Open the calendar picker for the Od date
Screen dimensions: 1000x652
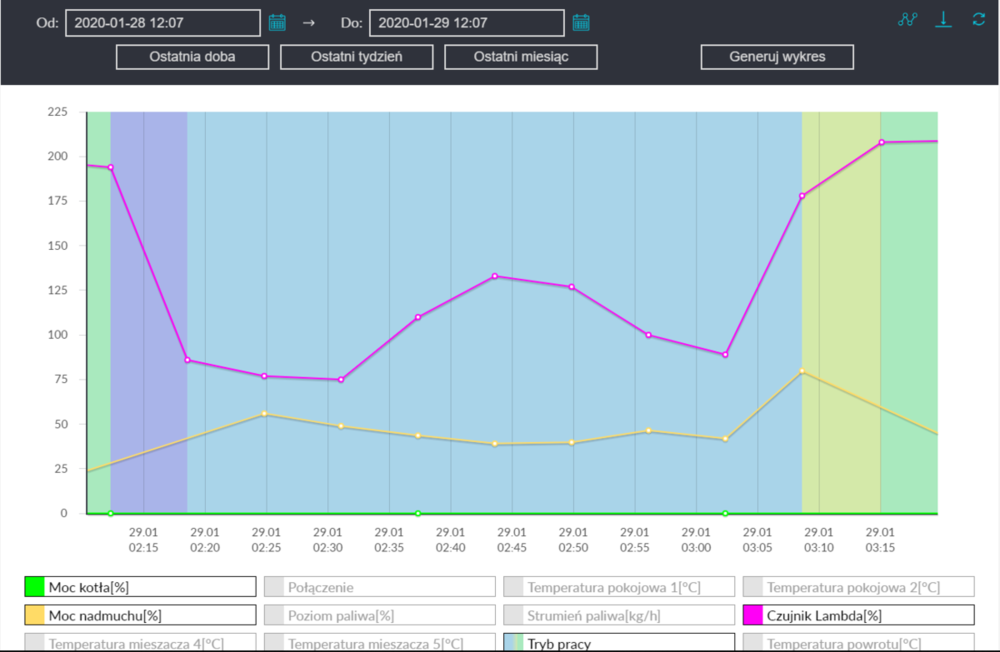(277, 22)
